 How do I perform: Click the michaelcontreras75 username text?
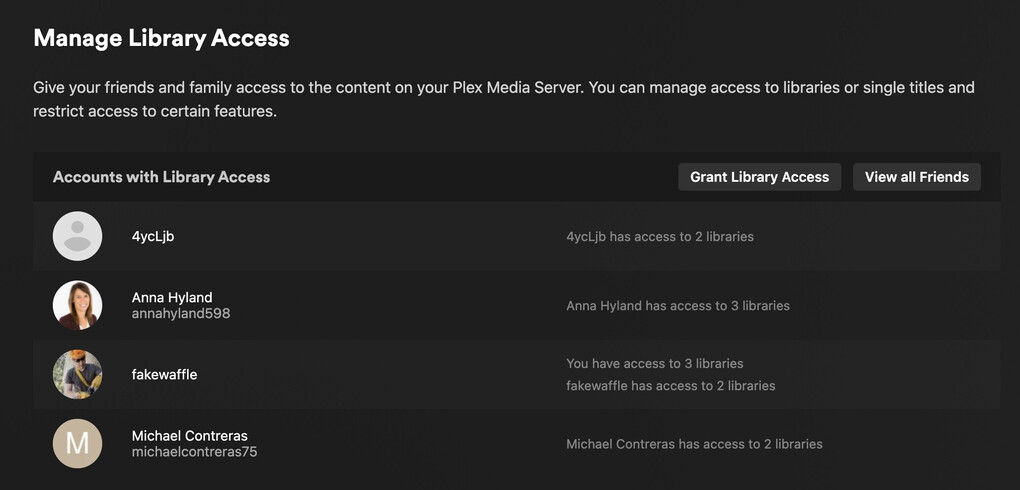tap(194, 452)
